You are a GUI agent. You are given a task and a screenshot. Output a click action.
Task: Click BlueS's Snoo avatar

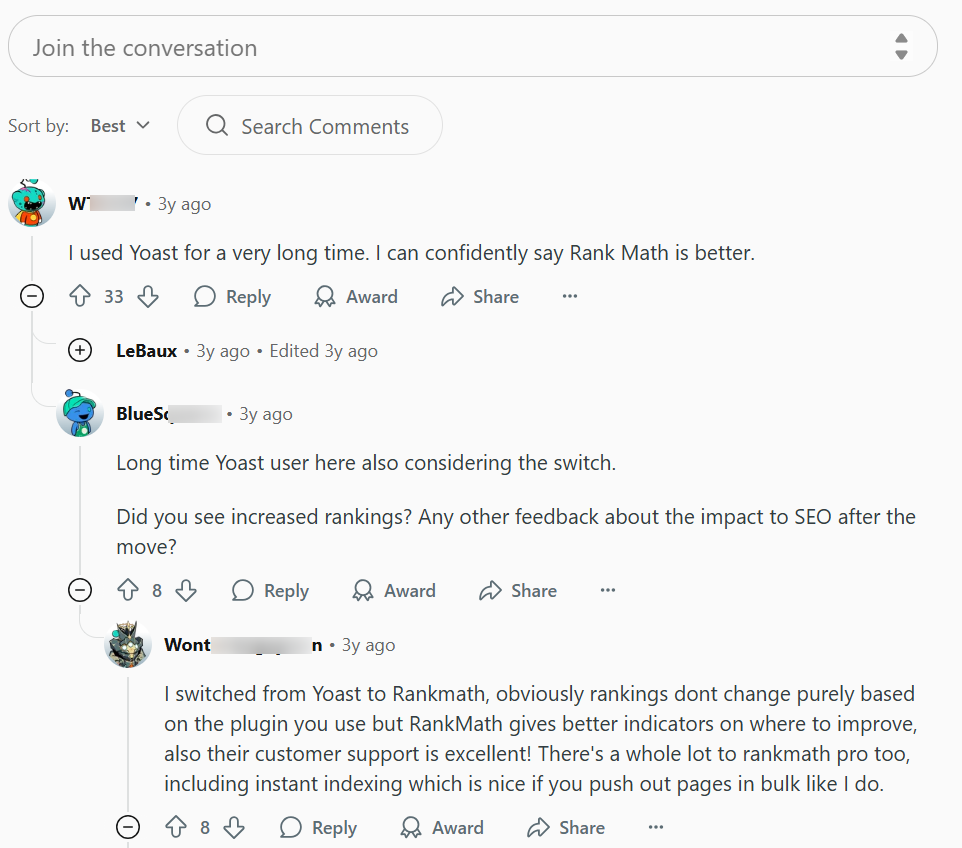tap(80, 412)
